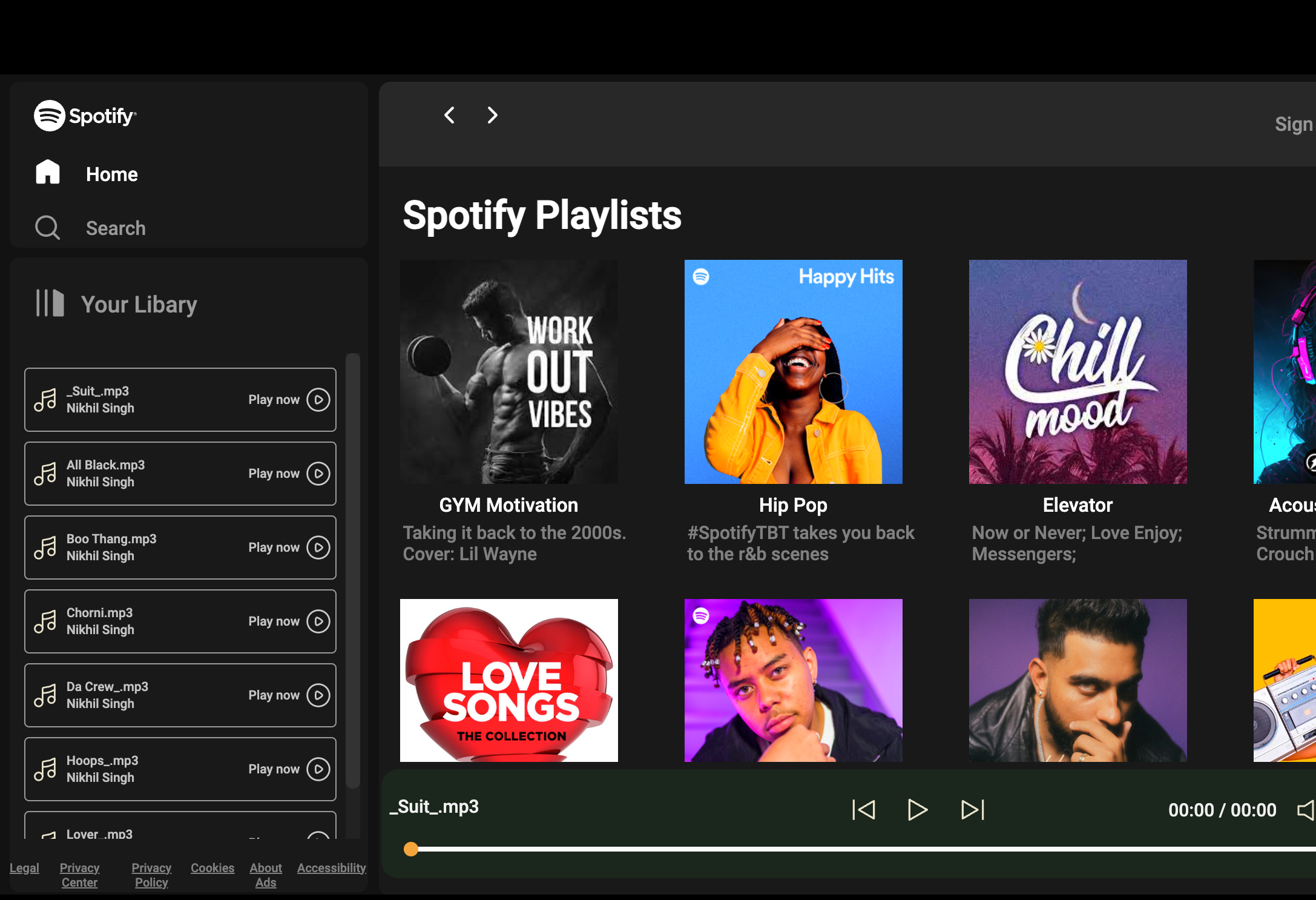The height and width of the screenshot is (900, 1316).
Task: Select the Da Crew_.mp3 song name
Action: [107, 687]
